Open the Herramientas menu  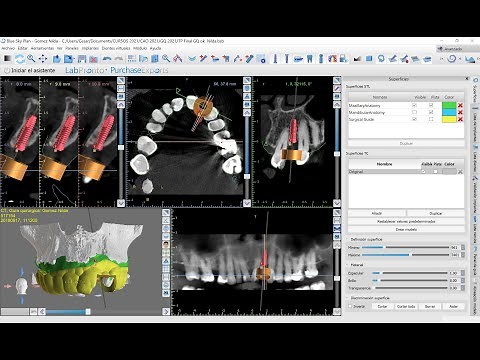click(x=42, y=48)
